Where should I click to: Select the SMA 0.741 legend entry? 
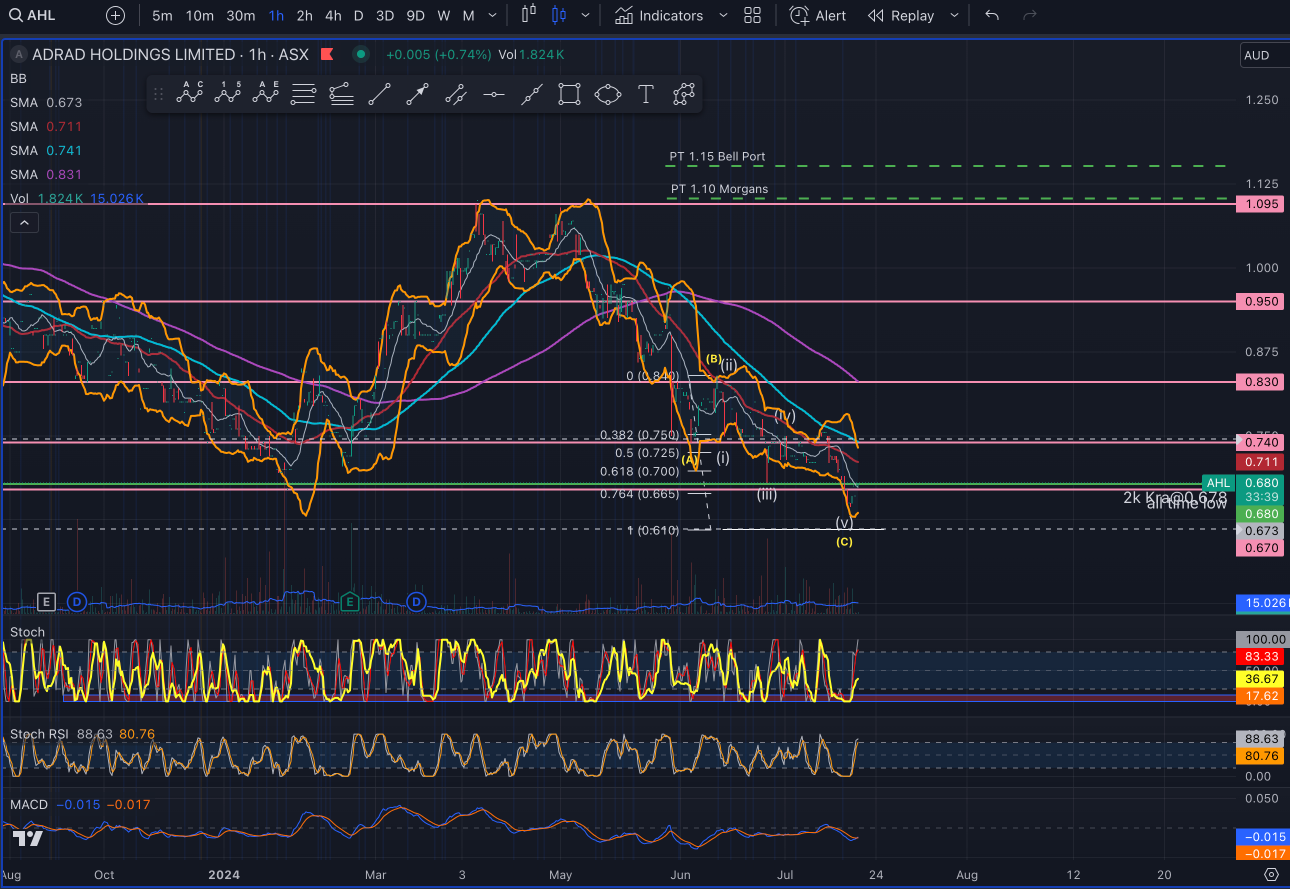coord(46,150)
